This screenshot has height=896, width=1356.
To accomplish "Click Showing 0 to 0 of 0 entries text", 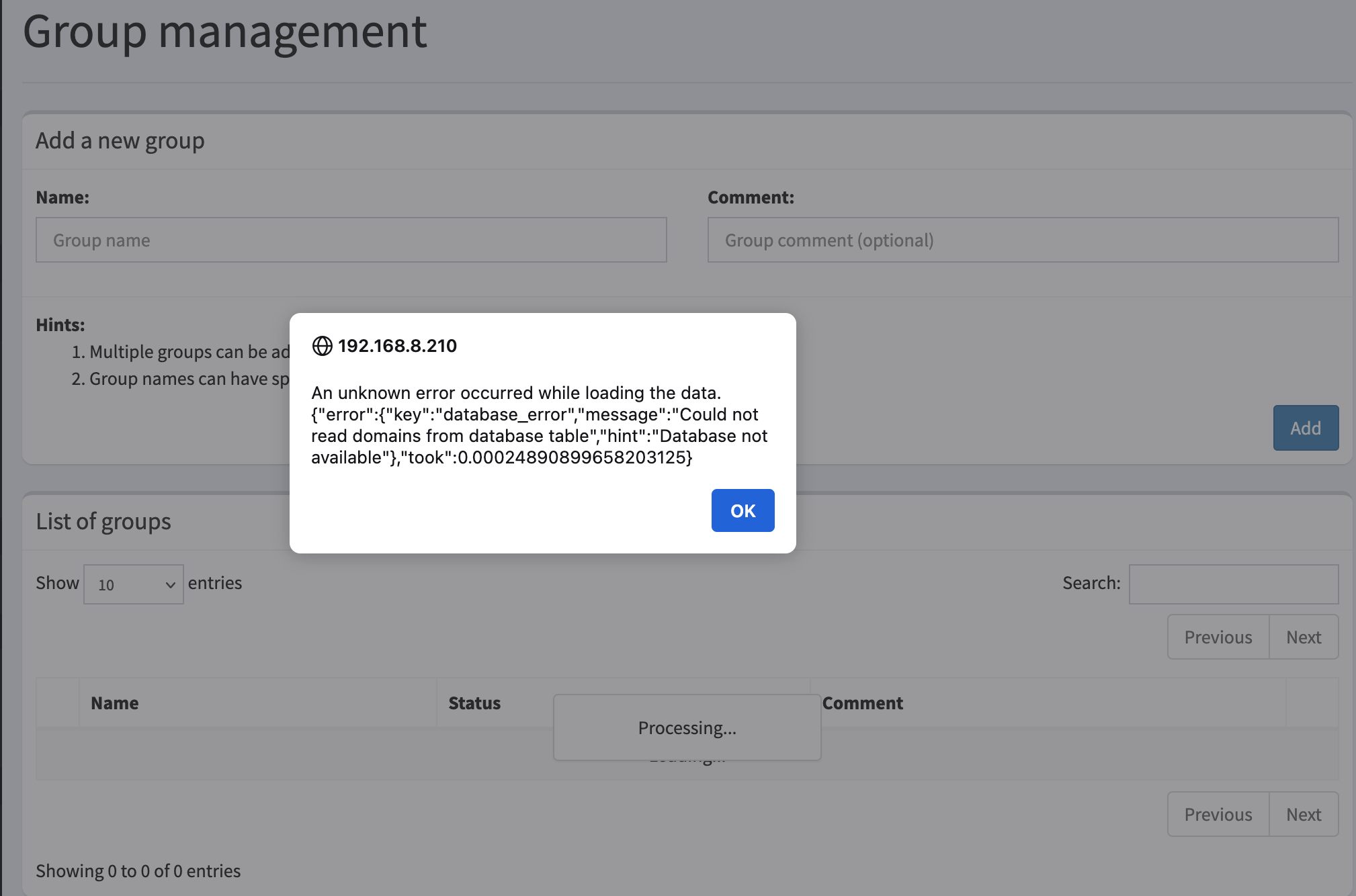I will 138,870.
